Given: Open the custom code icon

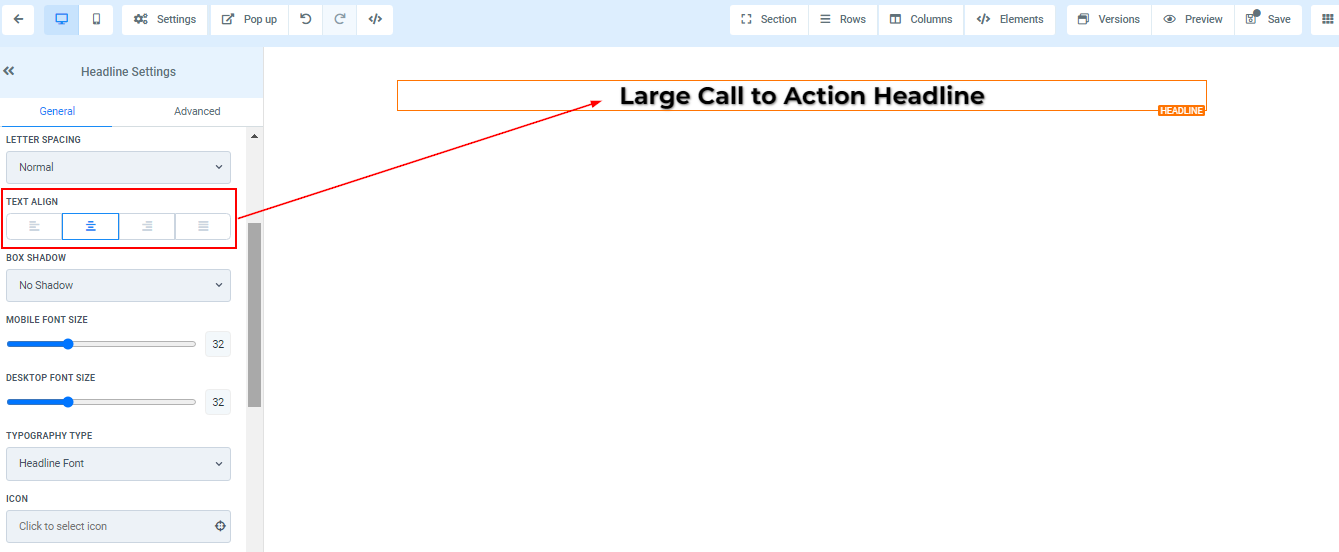Looking at the screenshot, I should click(375, 19).
